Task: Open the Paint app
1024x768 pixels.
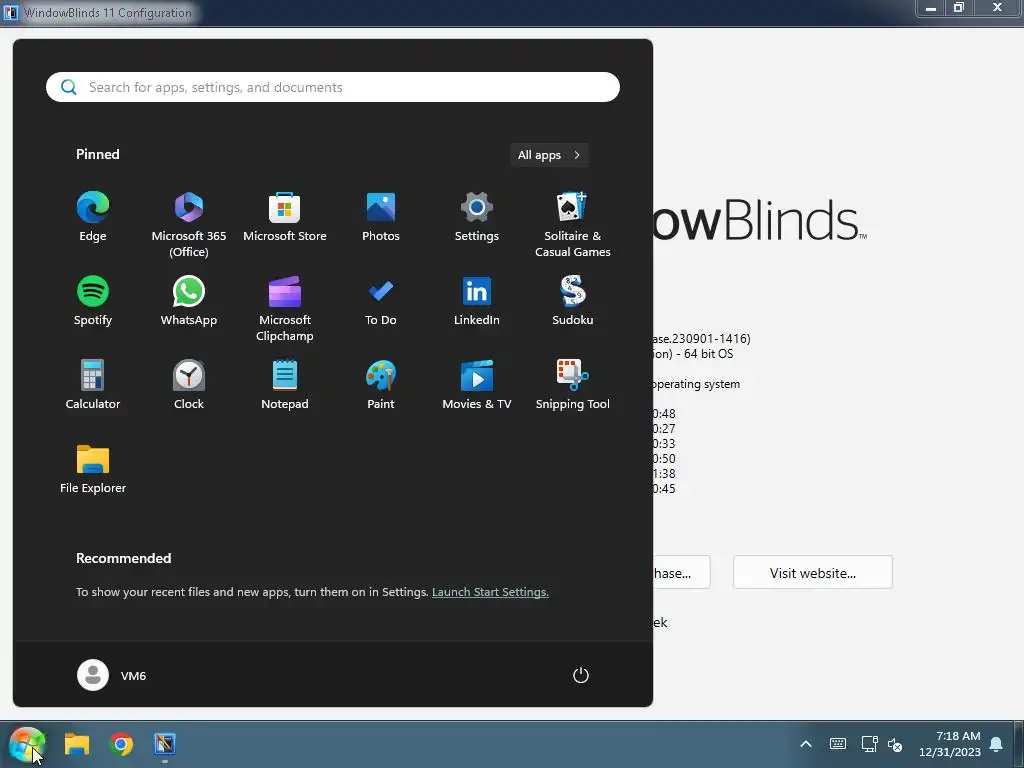Action: pyautogui.click(x=381, y=385)
